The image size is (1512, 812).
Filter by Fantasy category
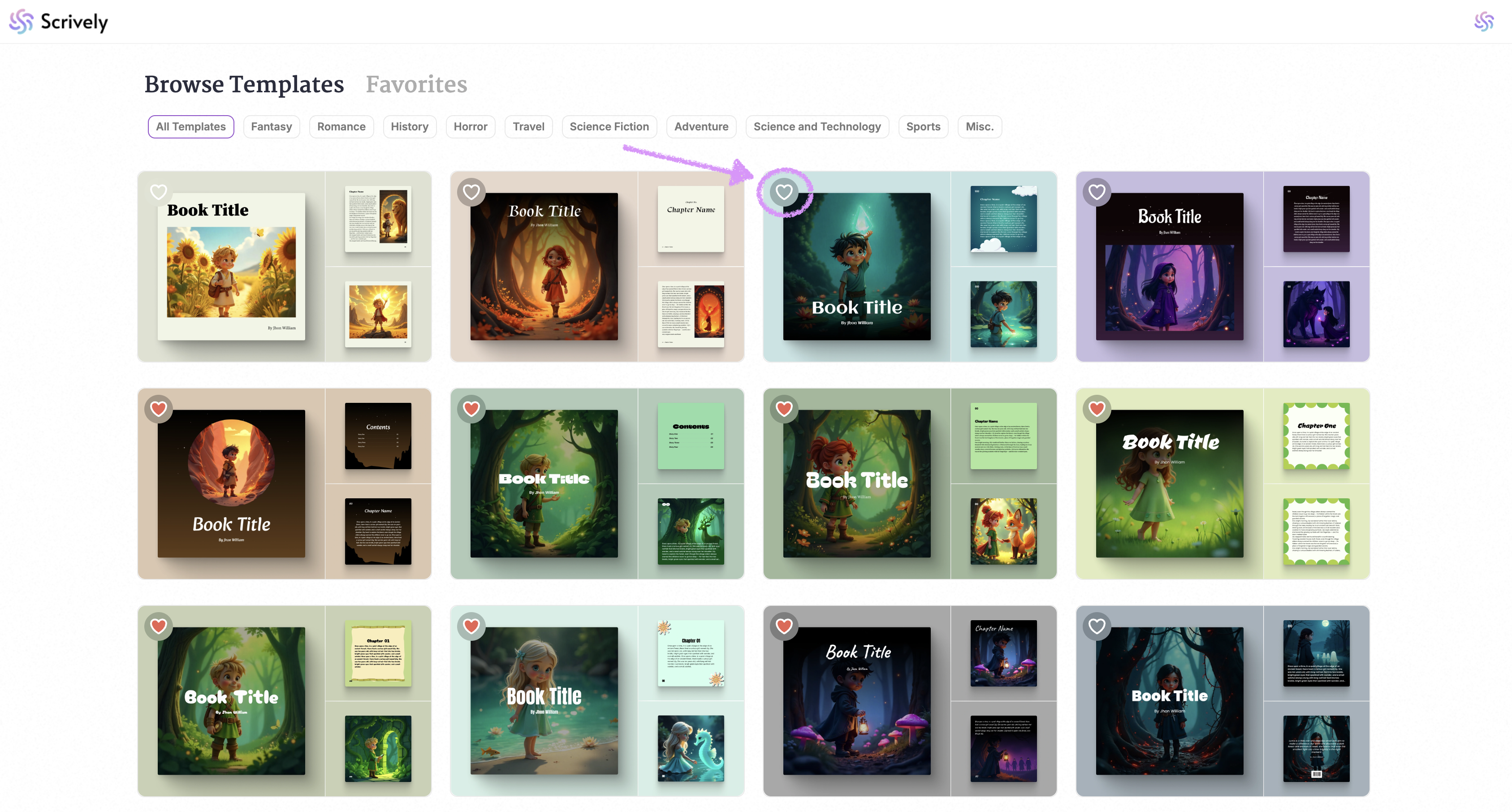coord(271,127)
